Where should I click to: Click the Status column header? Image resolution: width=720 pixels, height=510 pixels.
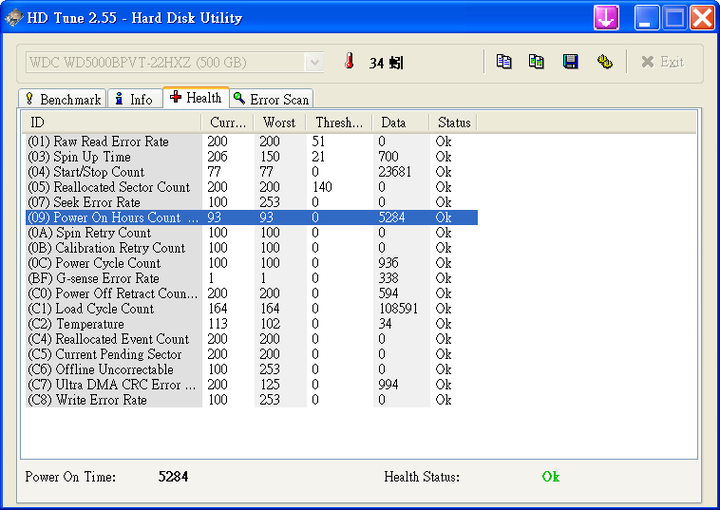coord(453,123)
